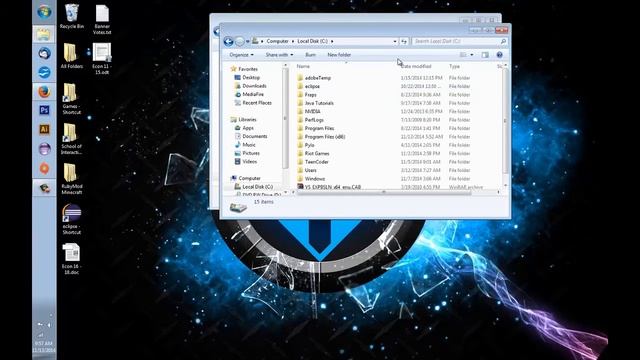This screenshot has width=640, height=360.
Task: Open Downloads in the navigation pane
Action: coord(254,86)
